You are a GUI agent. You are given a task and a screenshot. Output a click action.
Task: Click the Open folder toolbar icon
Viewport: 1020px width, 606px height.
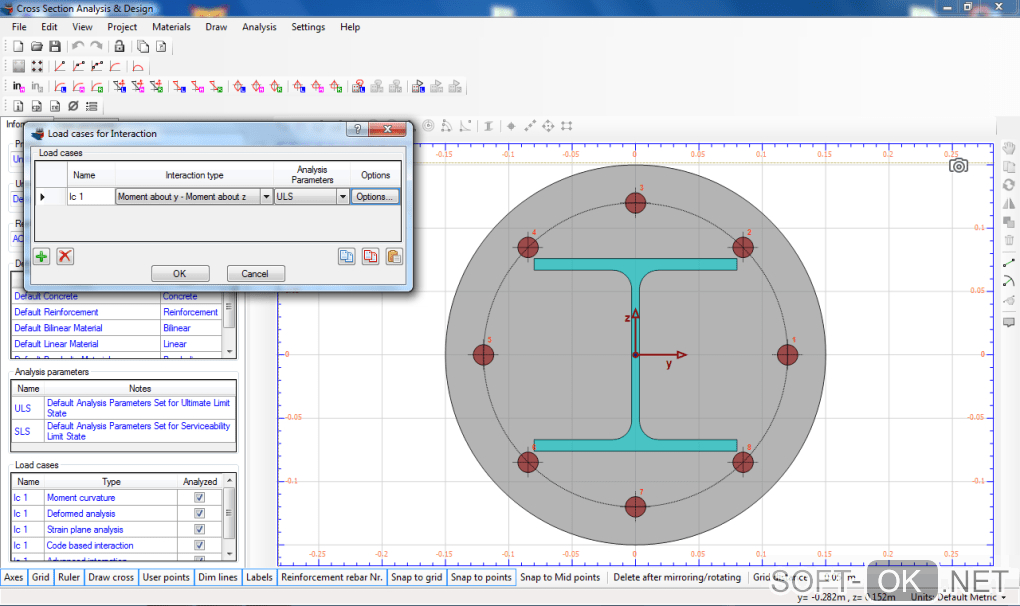(37, 46)
